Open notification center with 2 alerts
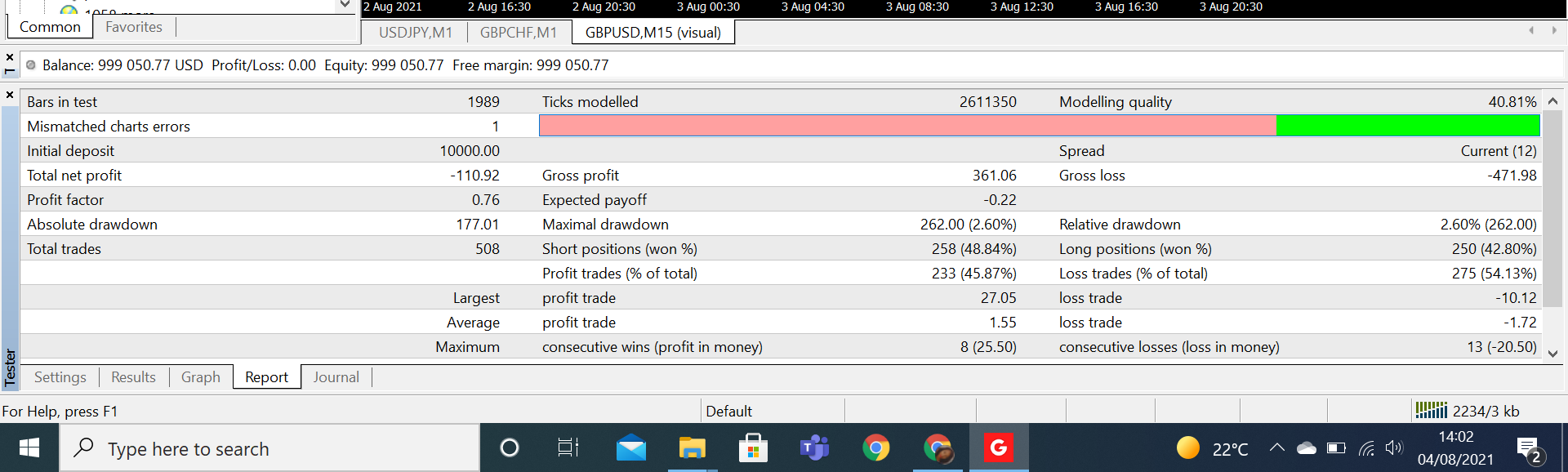 click(1529, 449)
